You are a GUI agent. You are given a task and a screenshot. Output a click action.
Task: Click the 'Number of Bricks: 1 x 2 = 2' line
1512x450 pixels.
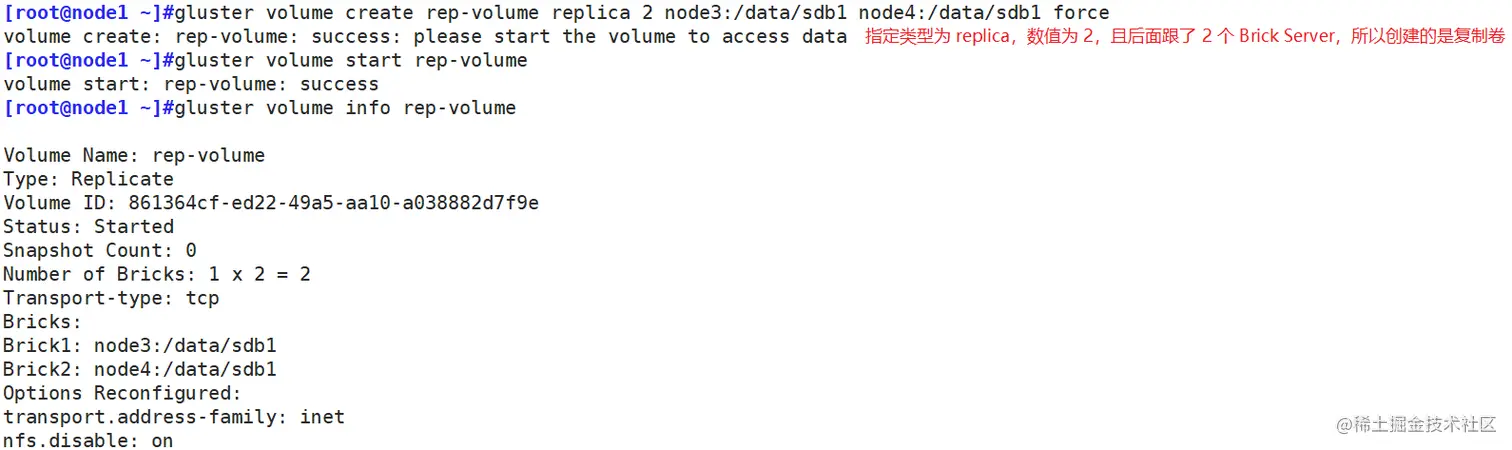pyautogui.click(x=157, y=274)
